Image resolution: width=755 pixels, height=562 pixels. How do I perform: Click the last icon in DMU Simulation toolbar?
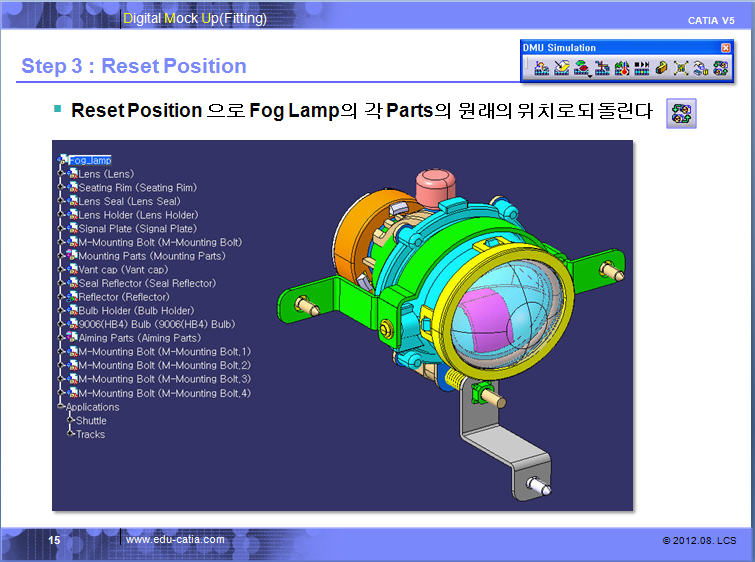[720, 68]
